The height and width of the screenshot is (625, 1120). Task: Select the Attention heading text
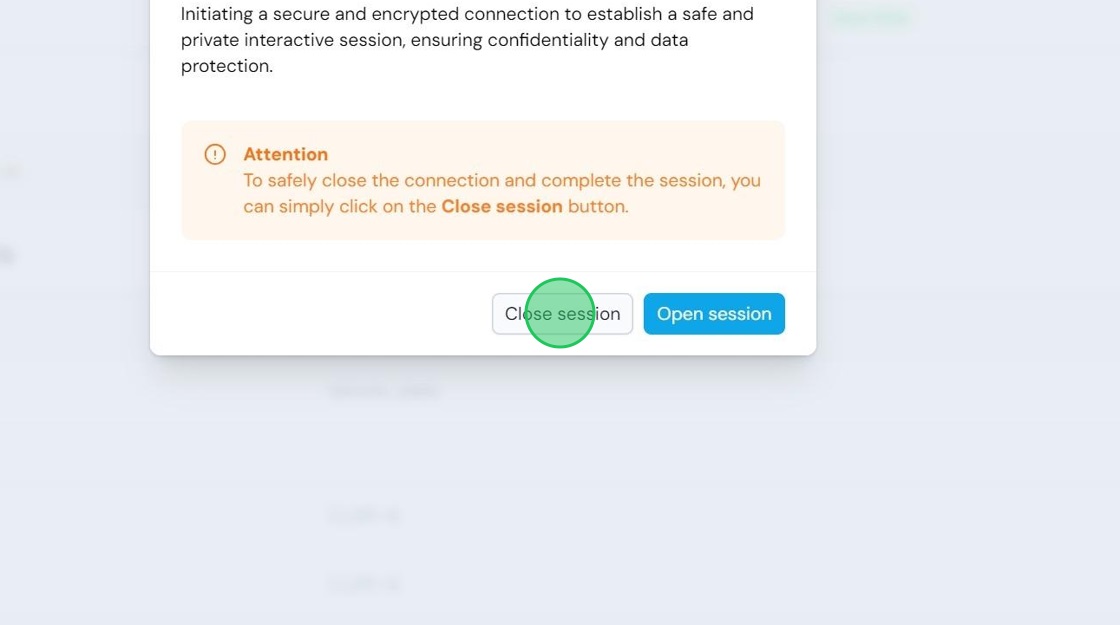(286, 154)
